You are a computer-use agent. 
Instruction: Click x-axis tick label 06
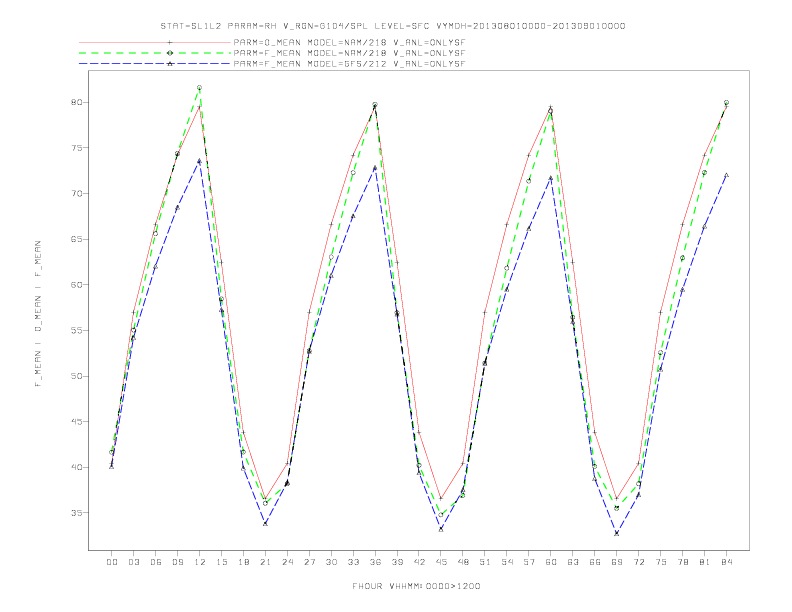point(156,562)
